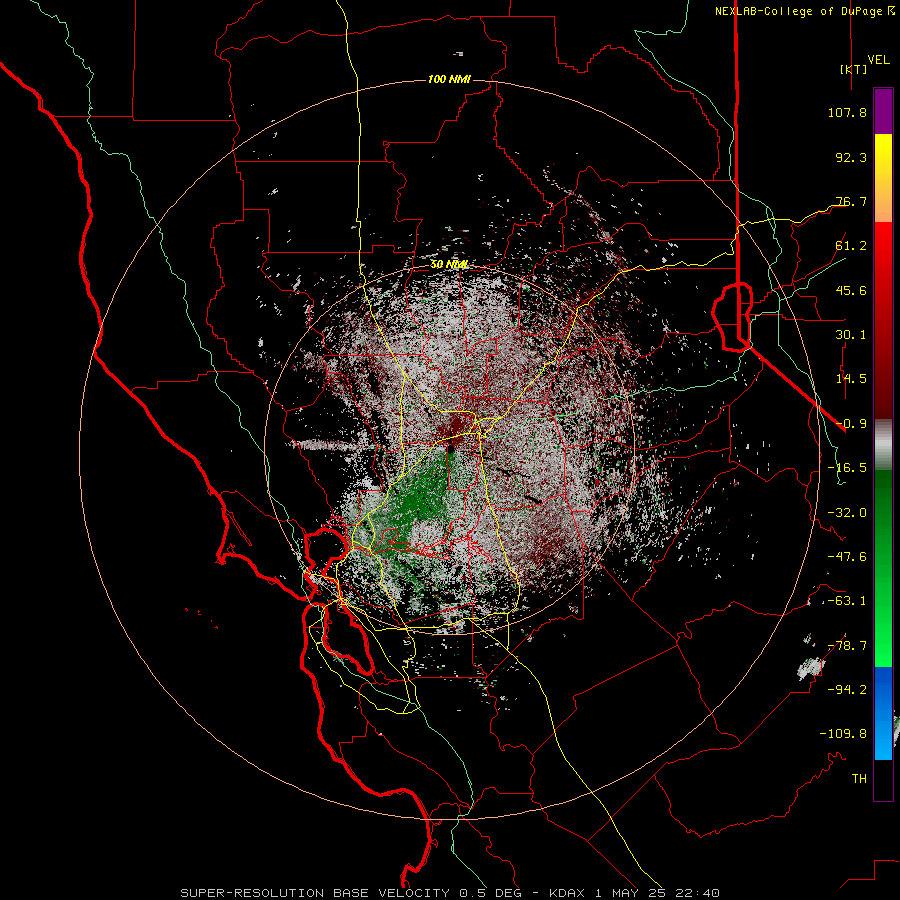Click the 100 NMI range ring label
The height and width of the screenshot is (900, 900).
click(x=449, y=79)
